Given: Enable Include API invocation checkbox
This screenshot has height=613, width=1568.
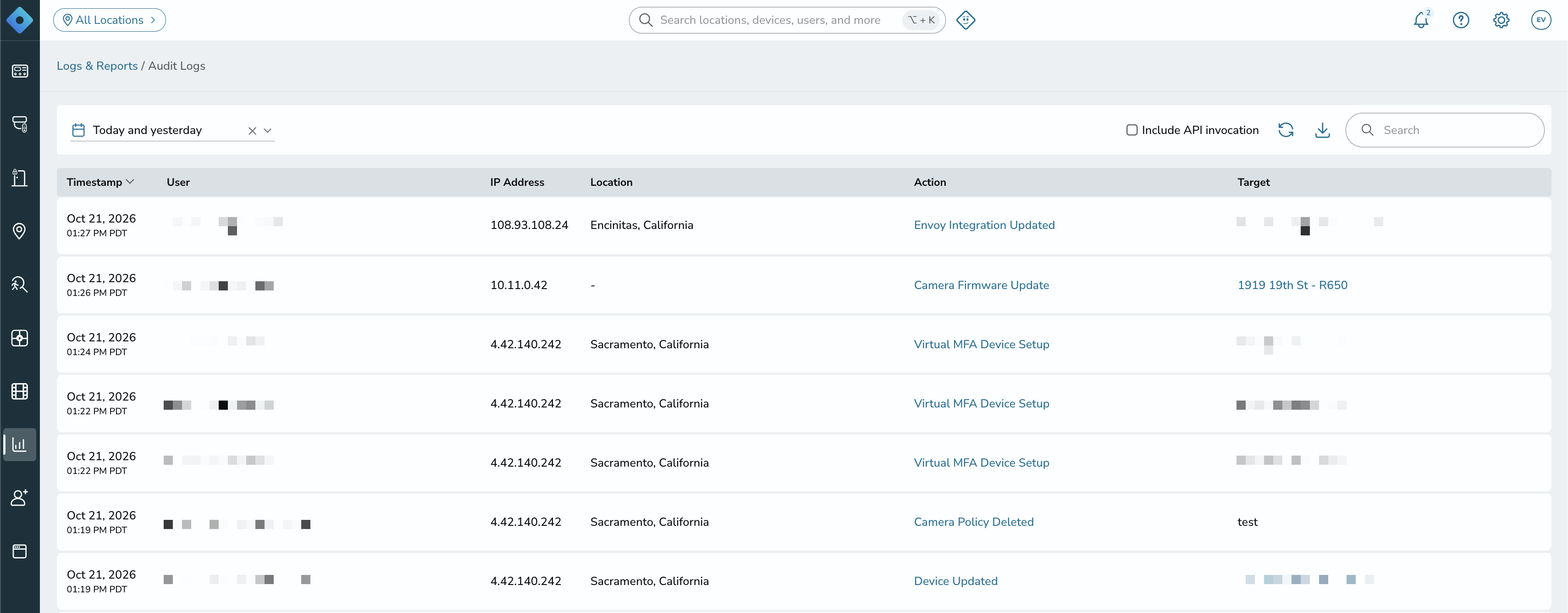Looking at the screenshot, I should coord(1132,130).
